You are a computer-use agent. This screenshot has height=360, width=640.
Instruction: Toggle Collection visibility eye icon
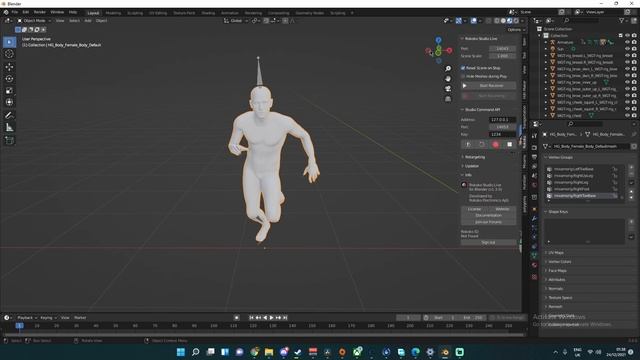tap(627, 36)
